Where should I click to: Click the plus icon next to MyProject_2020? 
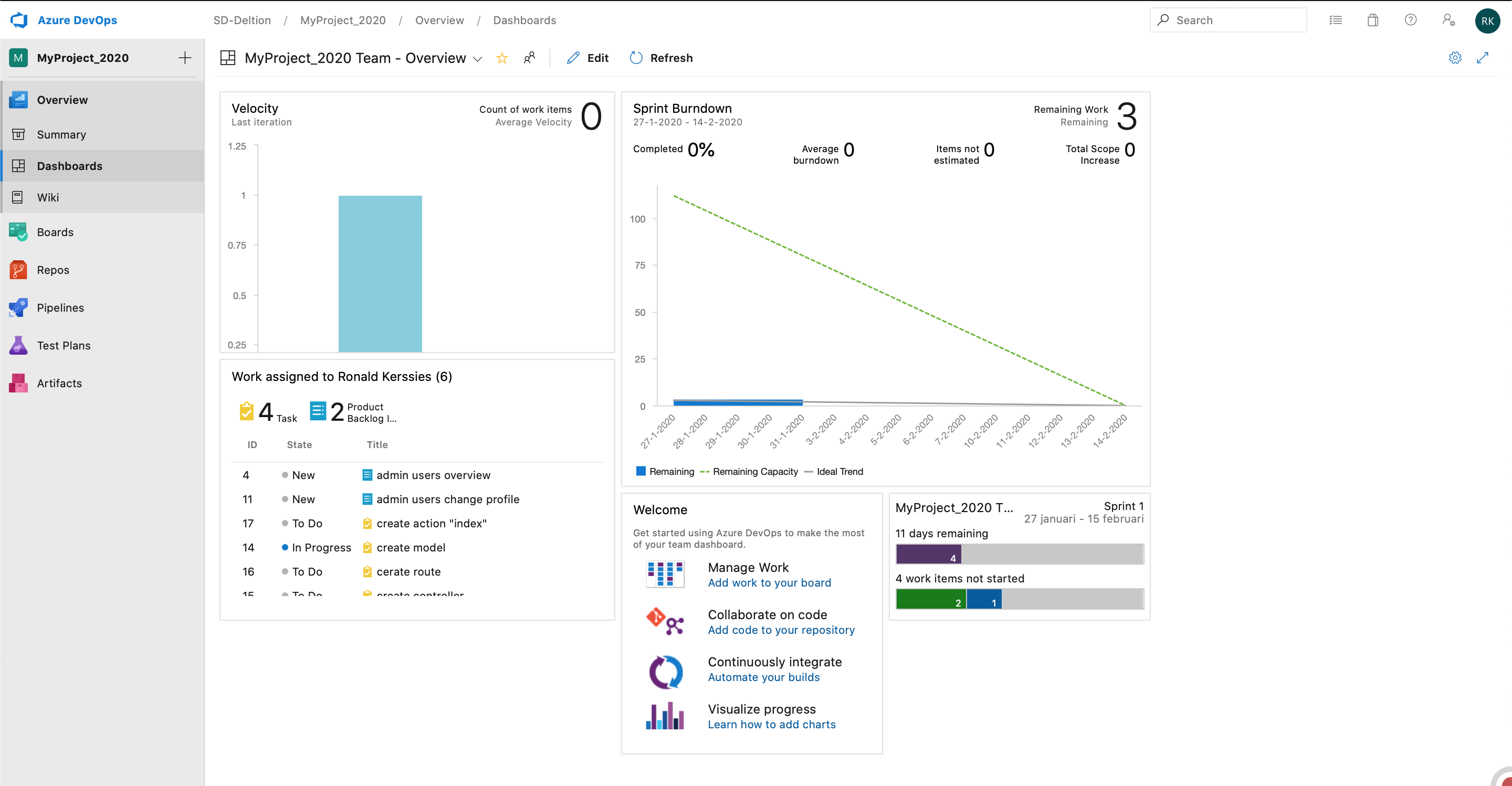185,58
